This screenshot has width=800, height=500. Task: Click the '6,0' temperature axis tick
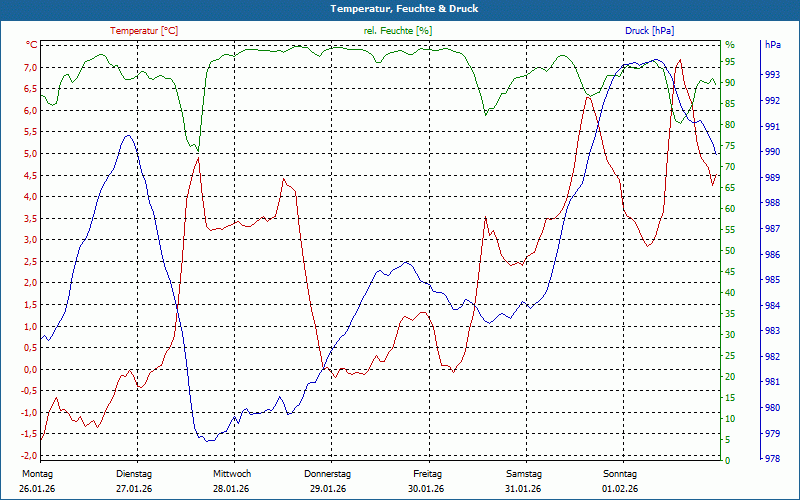click(x=31, y=111)
